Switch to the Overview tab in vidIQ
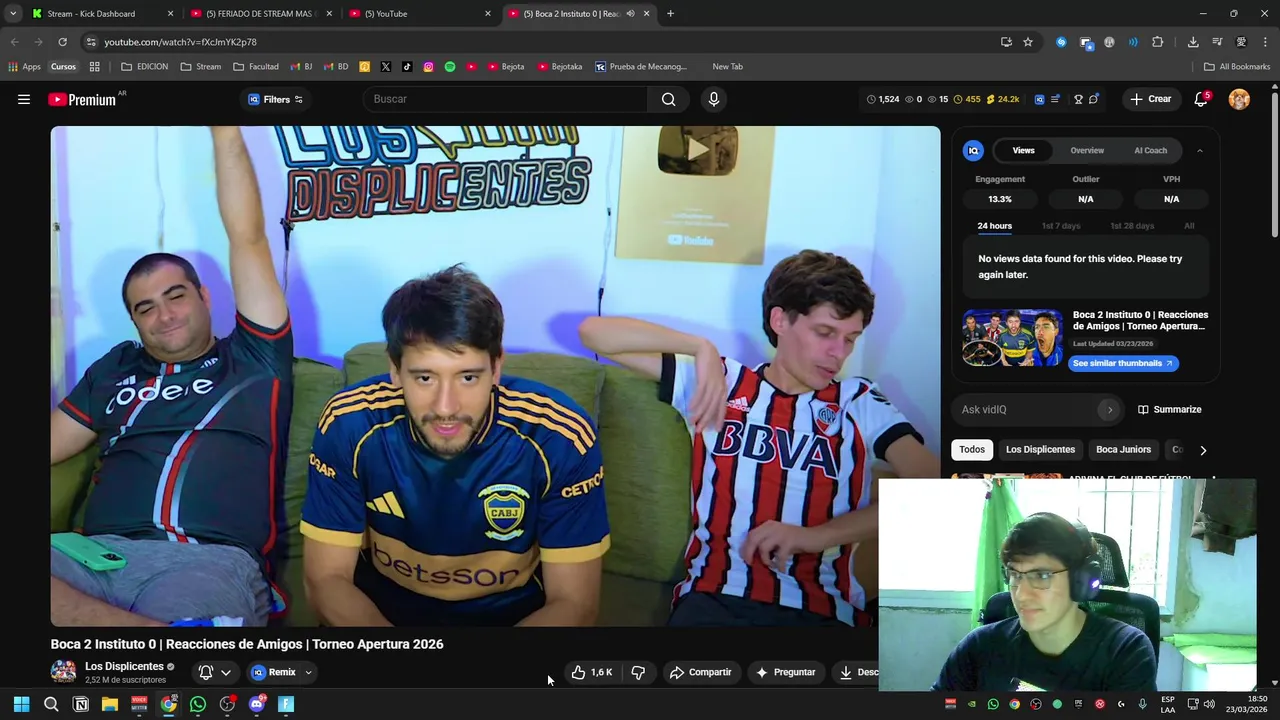Image resolution: width=1280 pixels, height=720 pixels. pos(1087,150)
